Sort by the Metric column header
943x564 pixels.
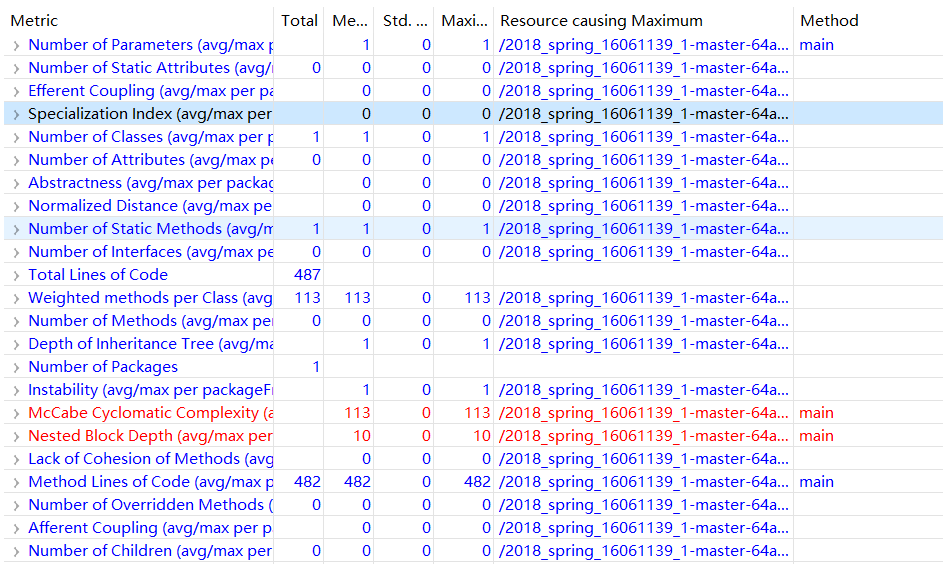coord(34,20)
